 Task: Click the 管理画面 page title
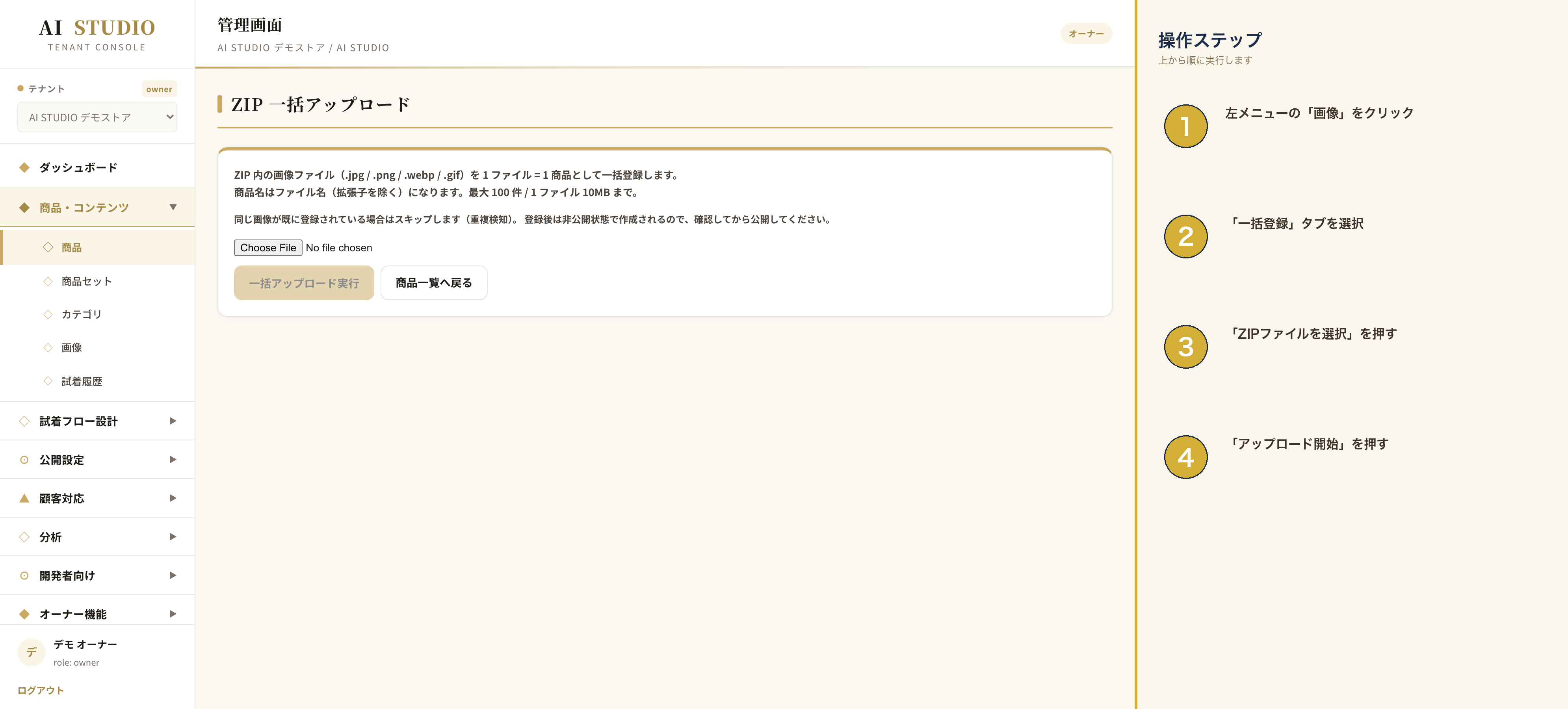point(249,25)
